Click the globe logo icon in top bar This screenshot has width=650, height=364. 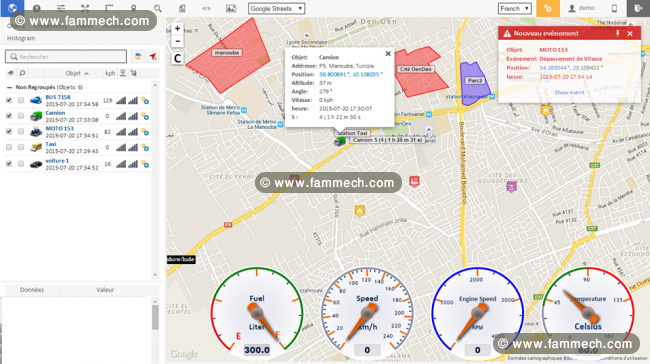click(12, 8)
